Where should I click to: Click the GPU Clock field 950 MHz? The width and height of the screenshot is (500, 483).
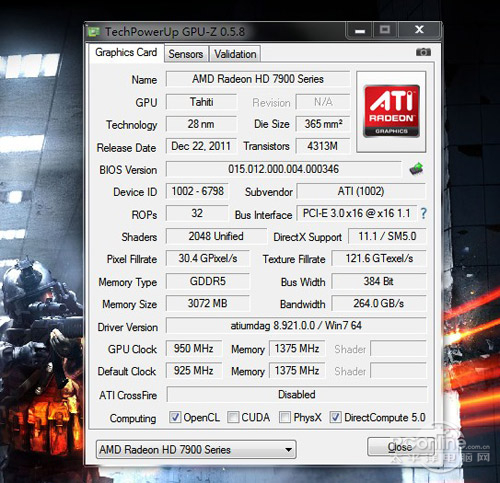point(194,349)
